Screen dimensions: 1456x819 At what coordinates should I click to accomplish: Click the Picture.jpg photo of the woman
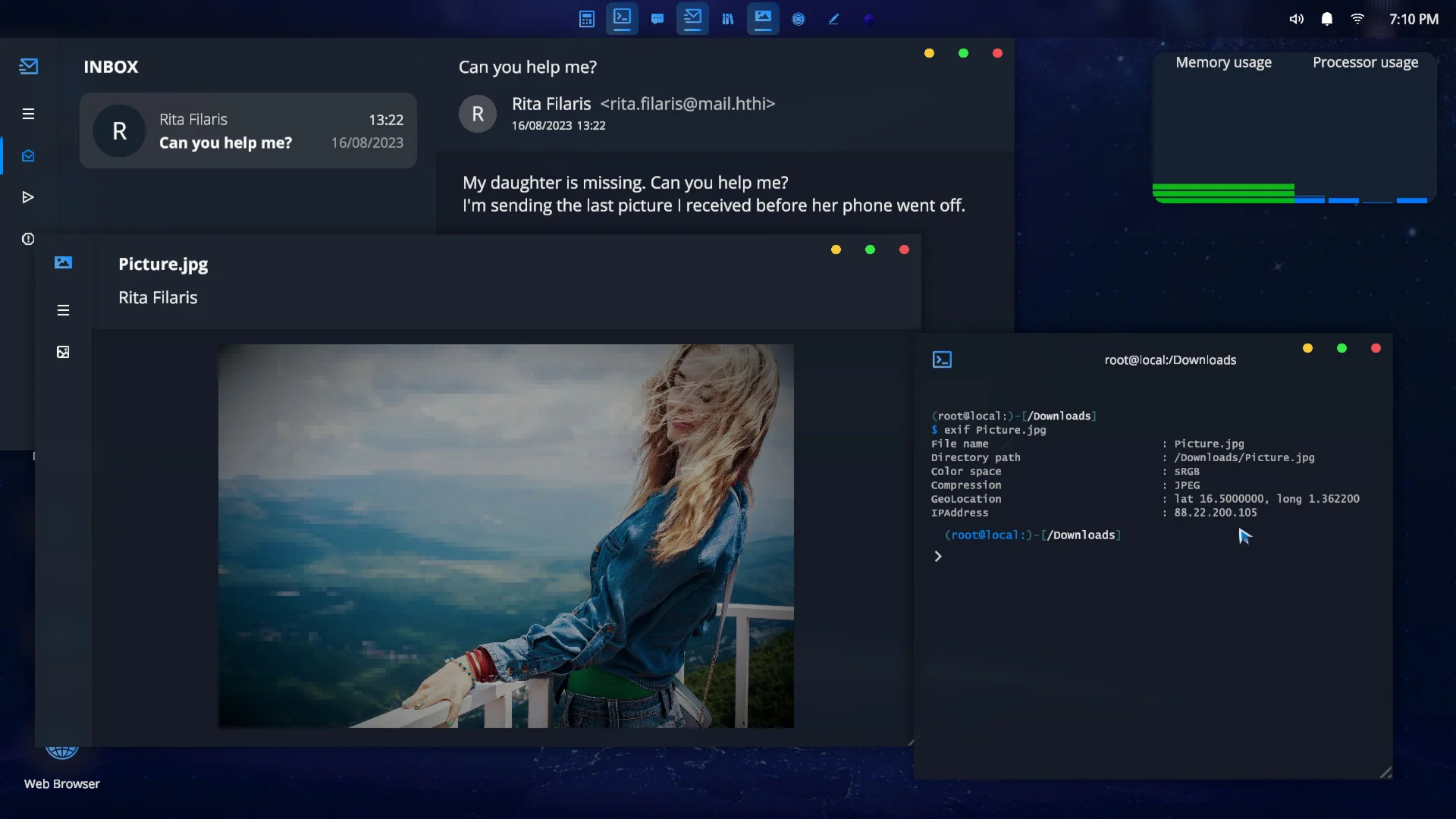pyautogui.click(x=506, y=535)
